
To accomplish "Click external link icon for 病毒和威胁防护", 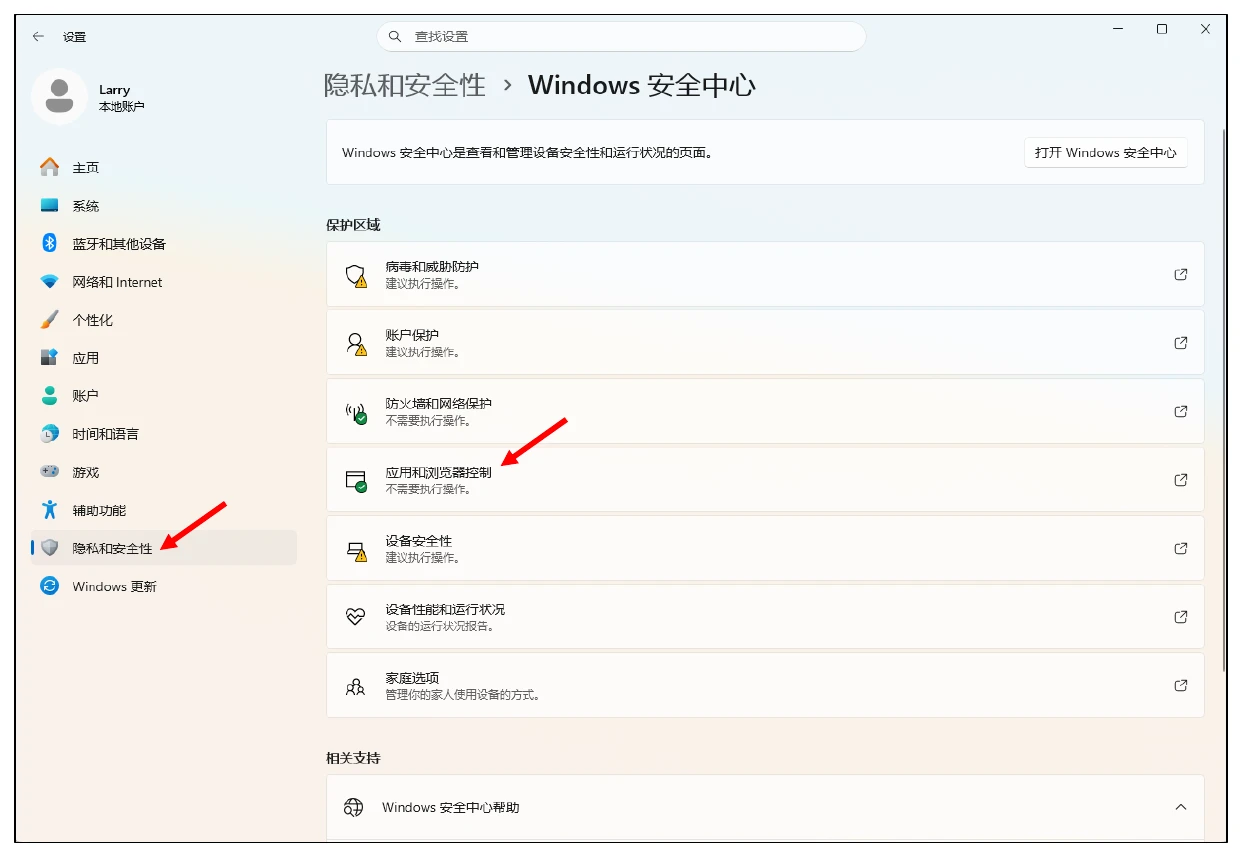I will [x=1181, y=274].
